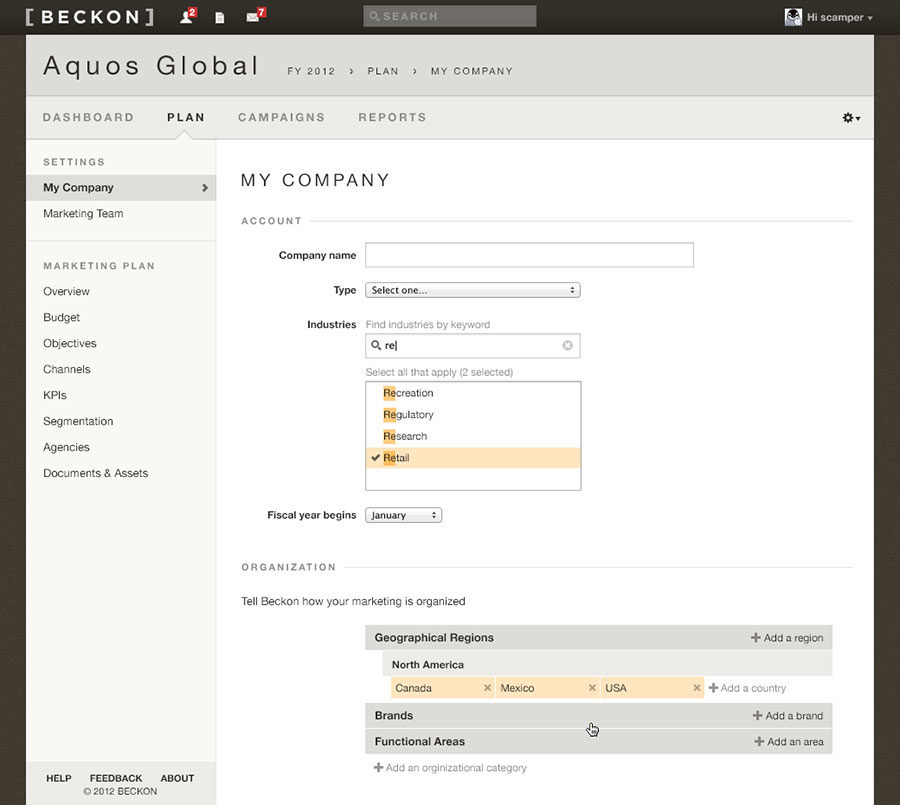Image resolution: width=900 pixels, height=805 pixels.
Task: Open the Agencies section
Action: [66, 447]
